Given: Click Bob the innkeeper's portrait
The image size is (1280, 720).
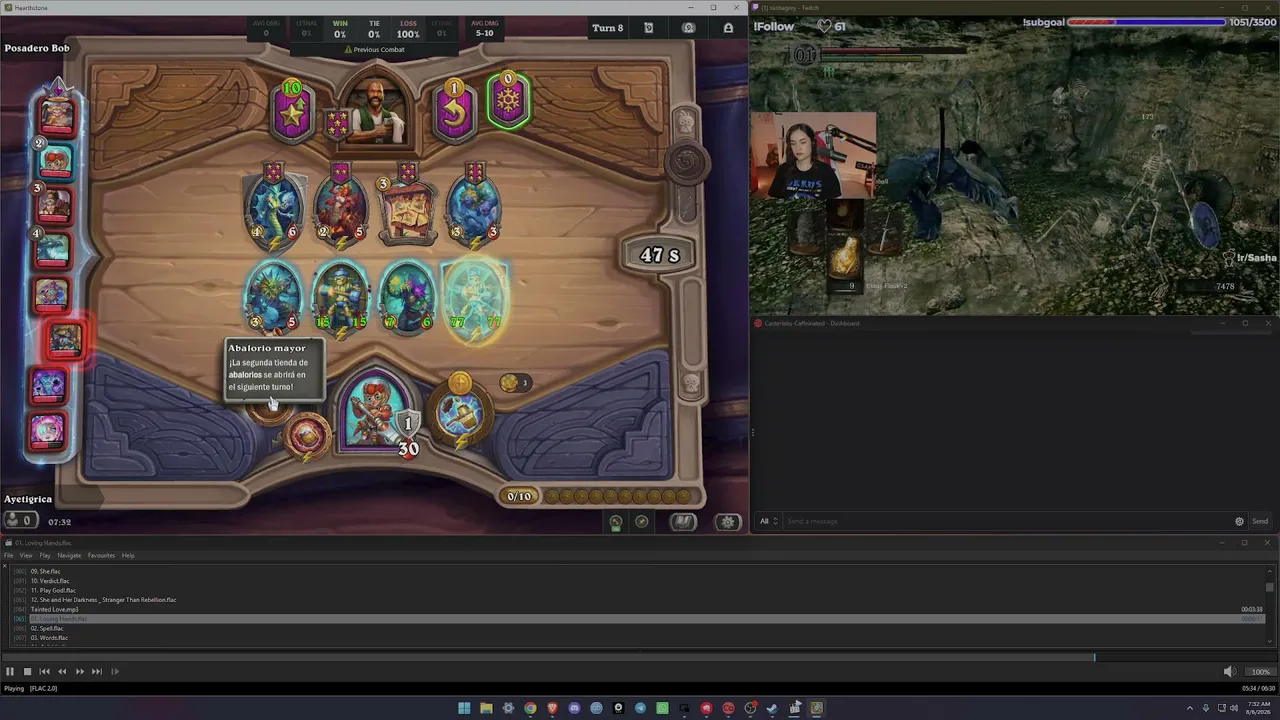Looking at the screenshot, I should click(374, 110).
